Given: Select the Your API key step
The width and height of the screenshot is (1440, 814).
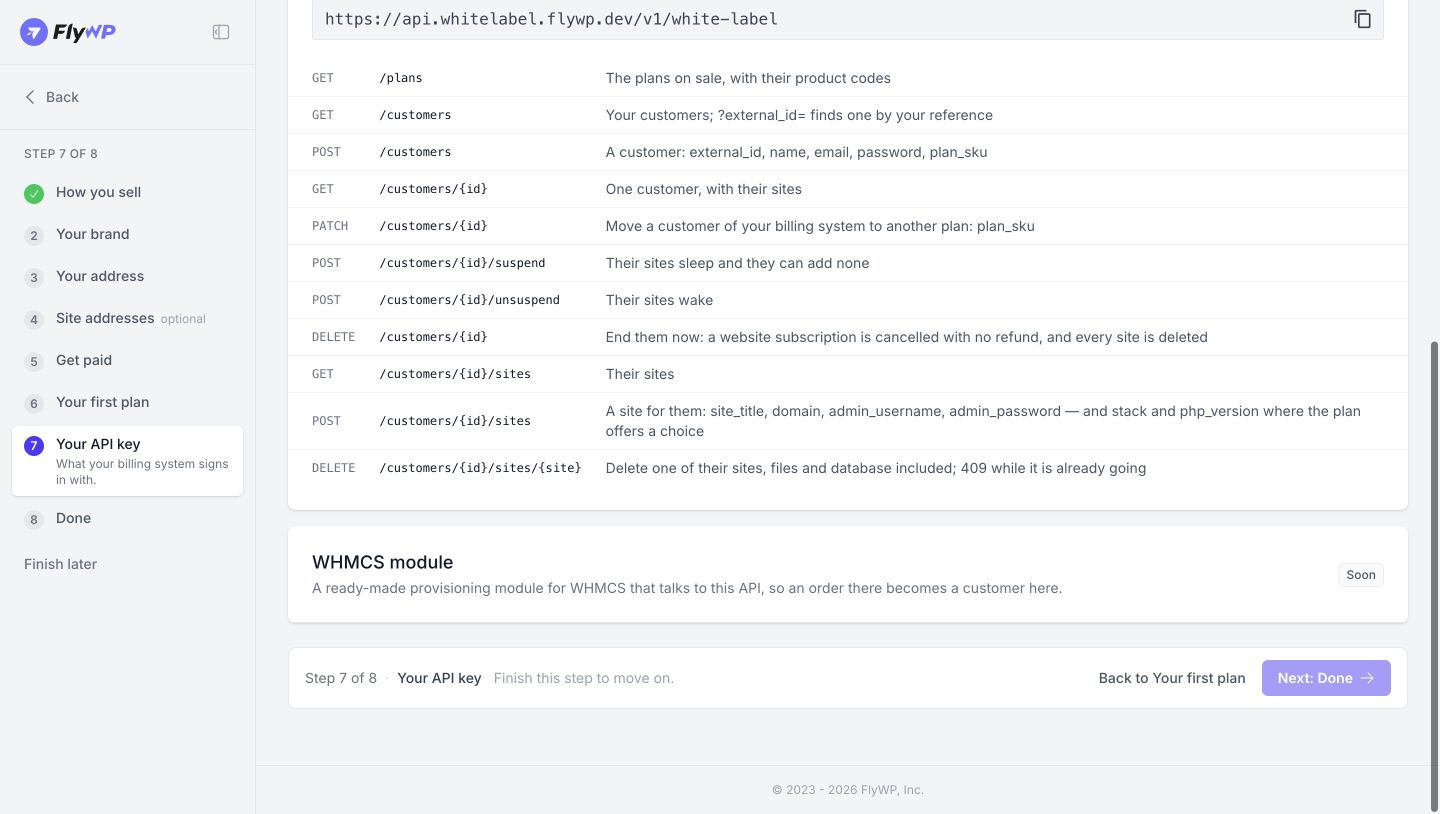Looking at the screenshot, I should [128, 461].
